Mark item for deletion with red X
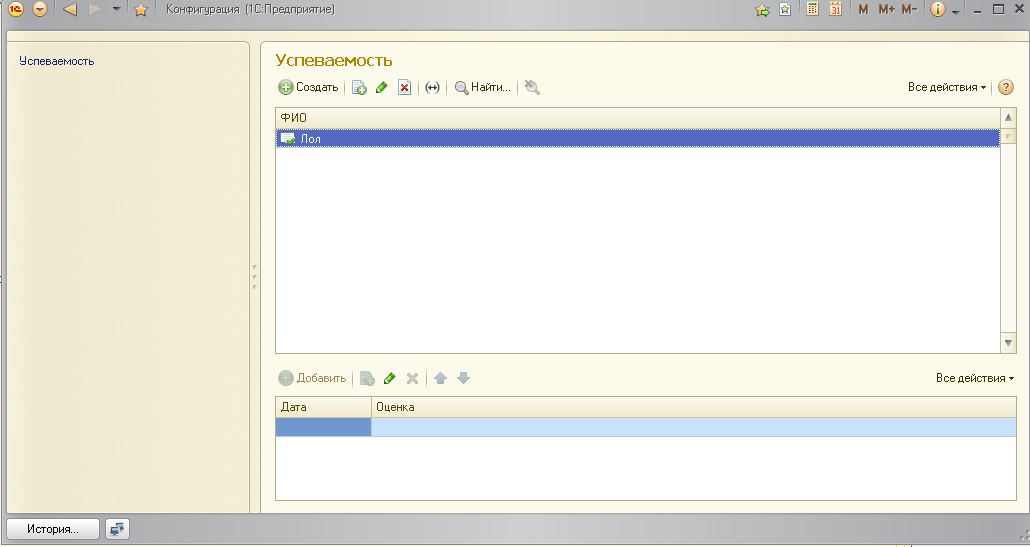This screenshot has width=1030, height=547. [x=405, y=87]
